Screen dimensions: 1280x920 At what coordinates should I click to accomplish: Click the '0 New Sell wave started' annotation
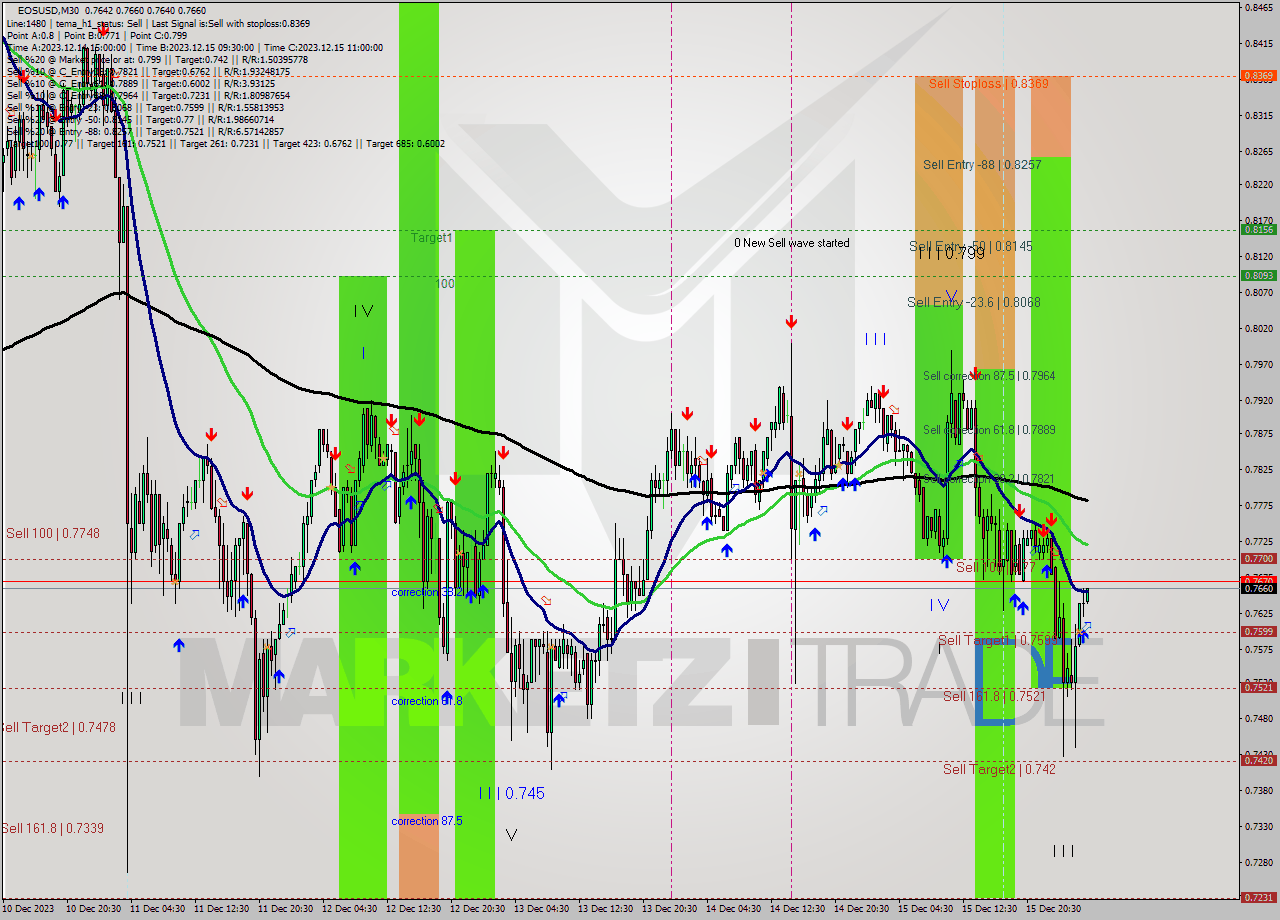pos(792,243)
